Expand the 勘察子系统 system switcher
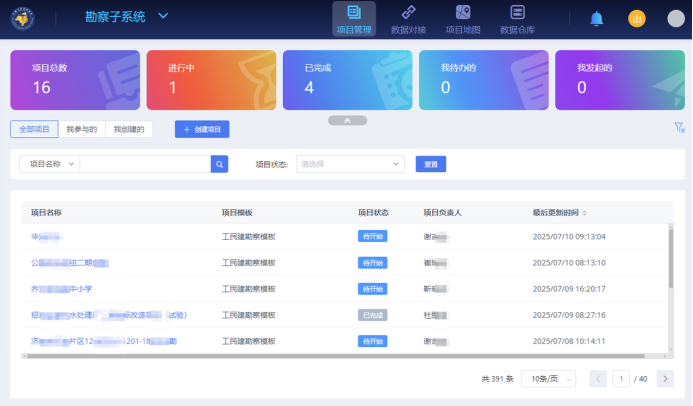Viewport: 693px width, 406px height. 164,16
